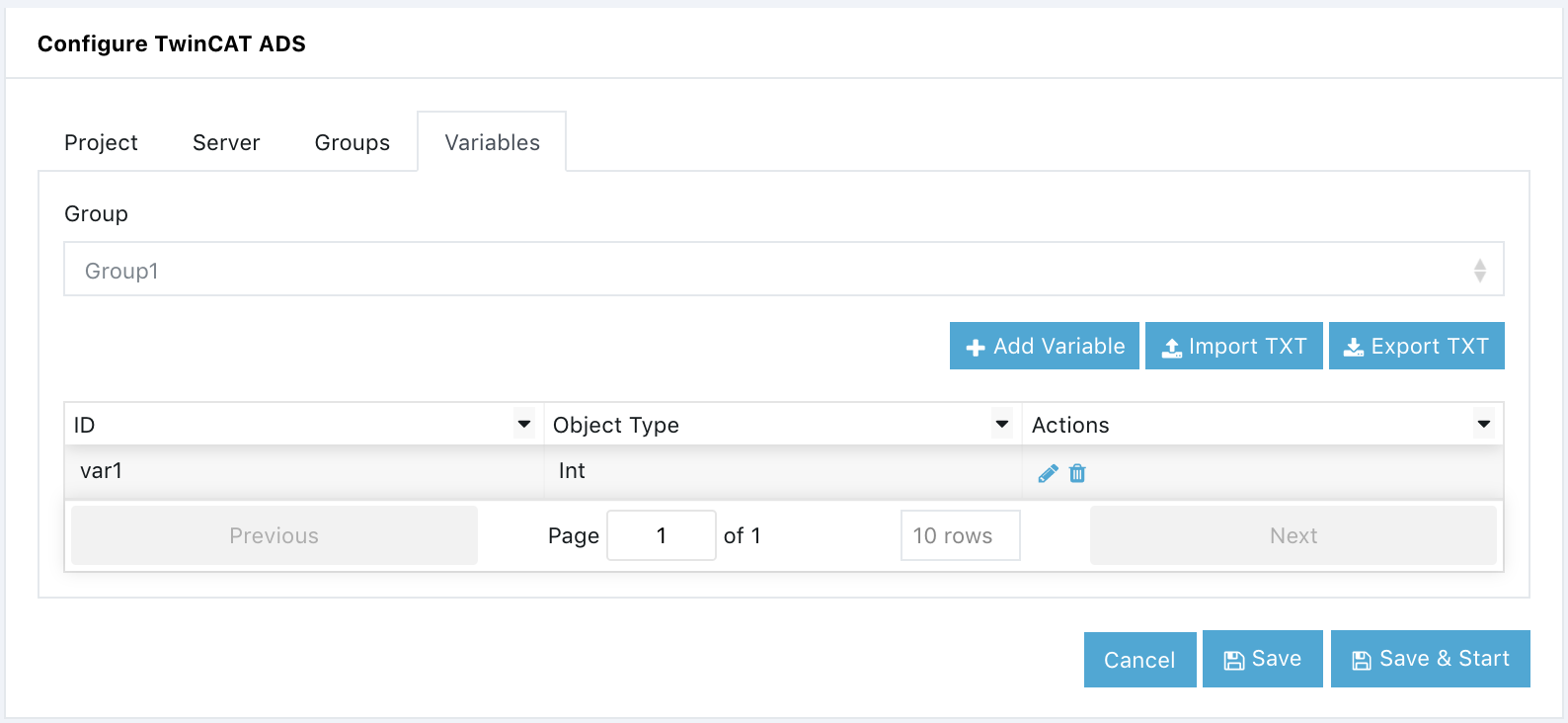Click the Object Type column header
The image size is (1568, 723).
tap(783, 425)
